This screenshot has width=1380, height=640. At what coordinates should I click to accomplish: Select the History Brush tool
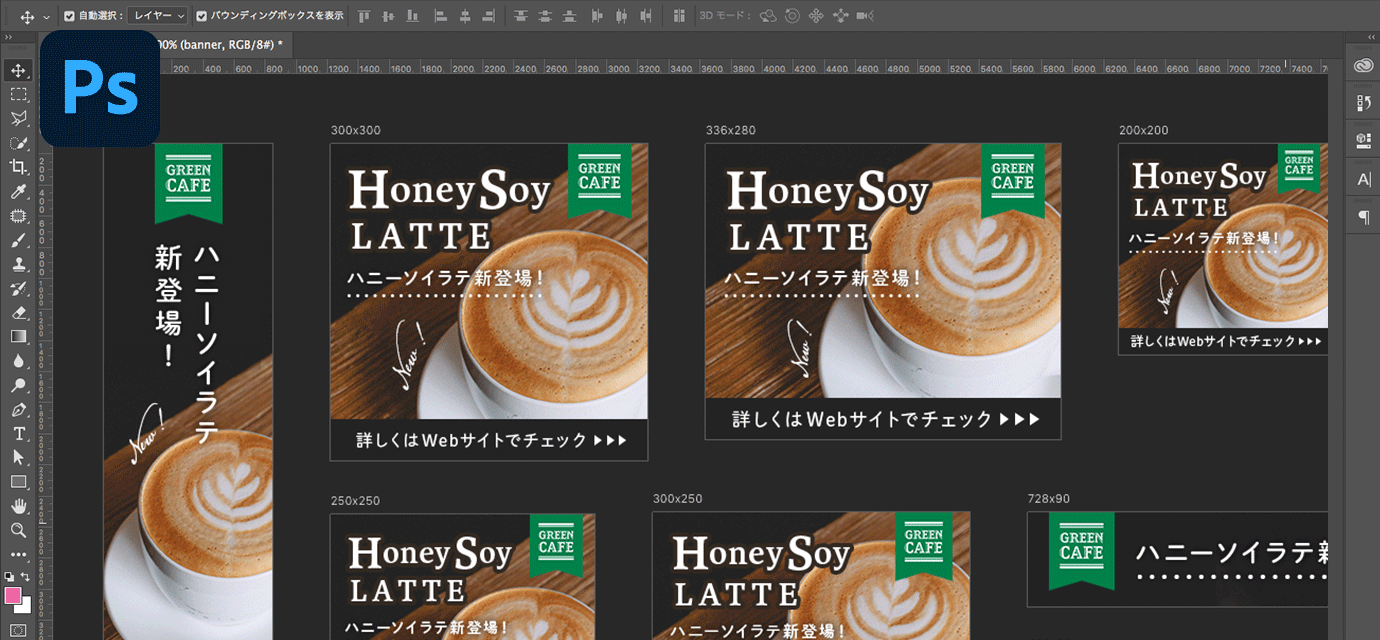(18, 289)
